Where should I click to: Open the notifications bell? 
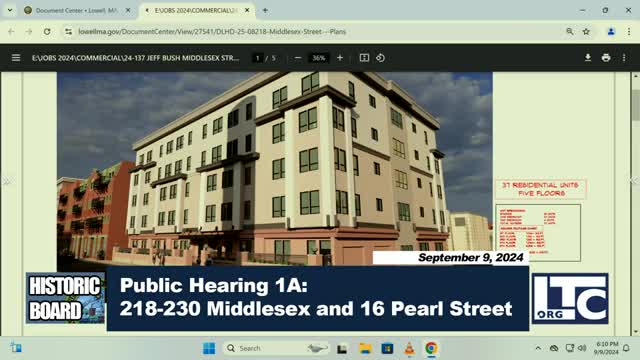click(x=626, y=348)
